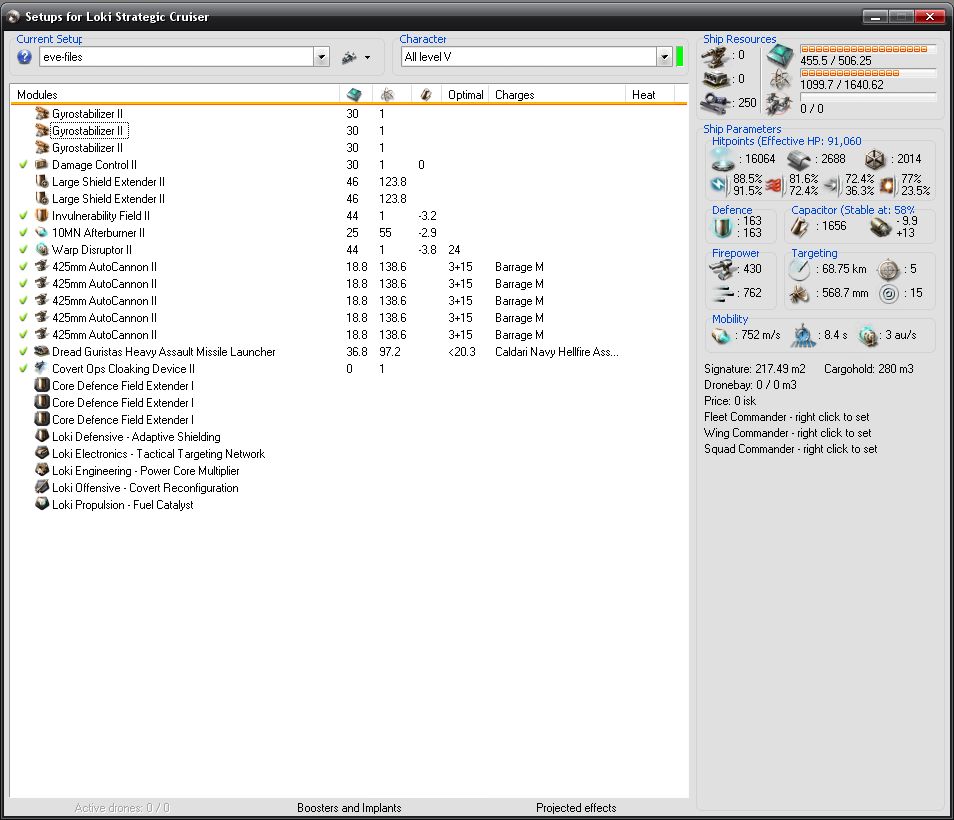The height and width of the screenshot is (820, 954).
Task: Sort by the Optimal column header
Action: (x=465, y=94)
